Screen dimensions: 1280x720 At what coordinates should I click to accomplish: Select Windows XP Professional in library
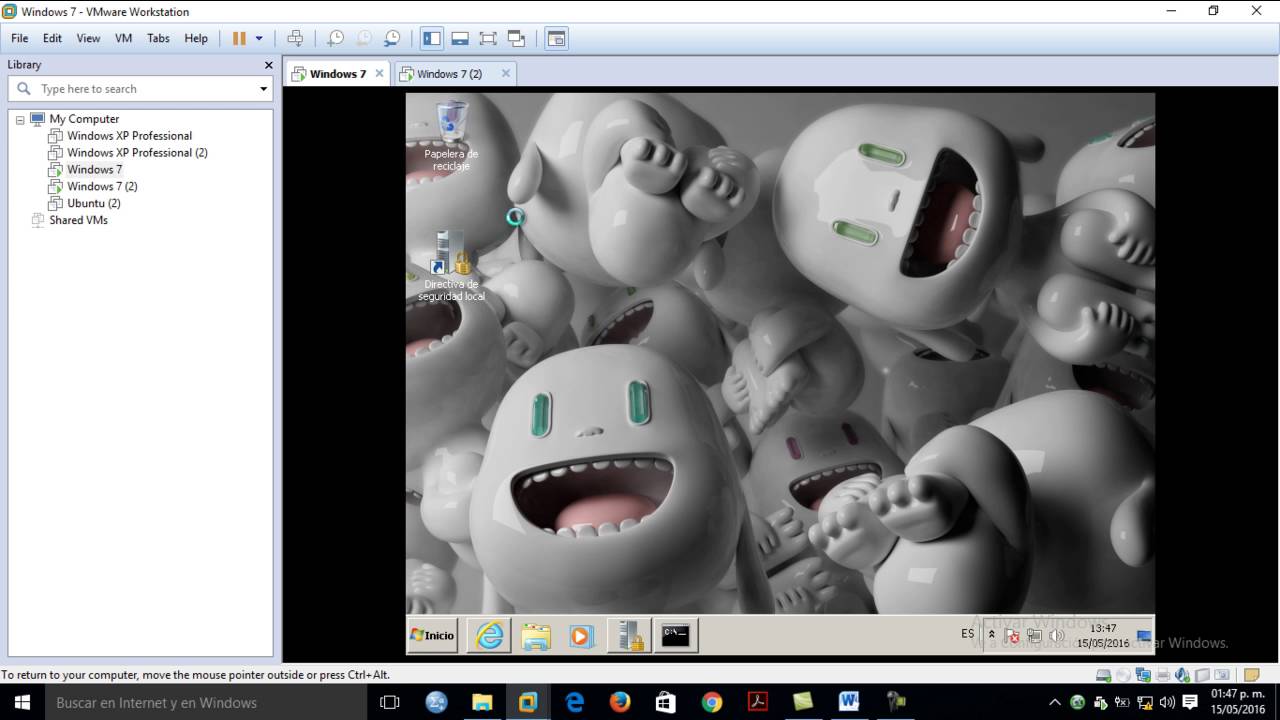(129, 136)
